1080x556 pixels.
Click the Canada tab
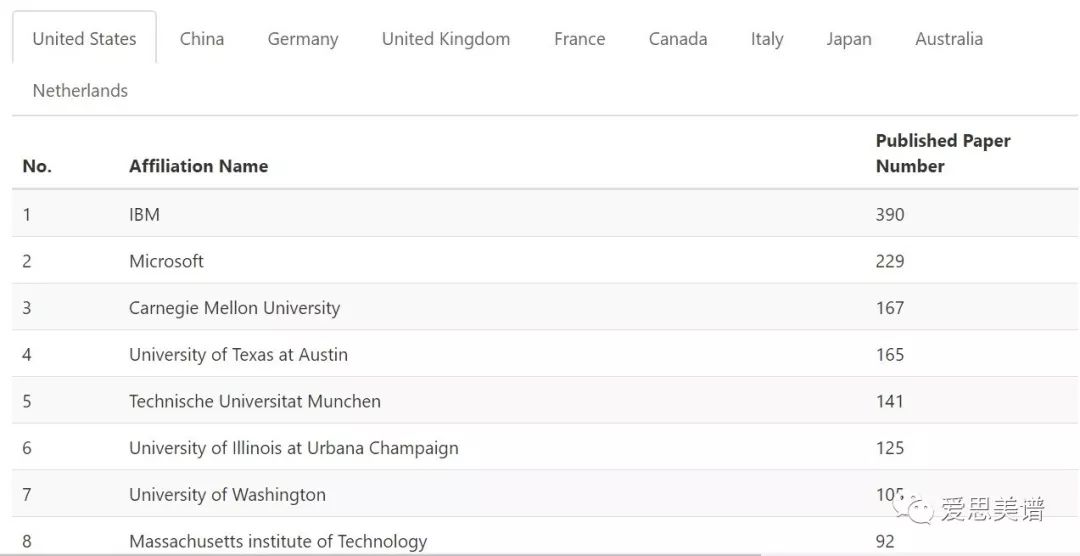point(678,39)
